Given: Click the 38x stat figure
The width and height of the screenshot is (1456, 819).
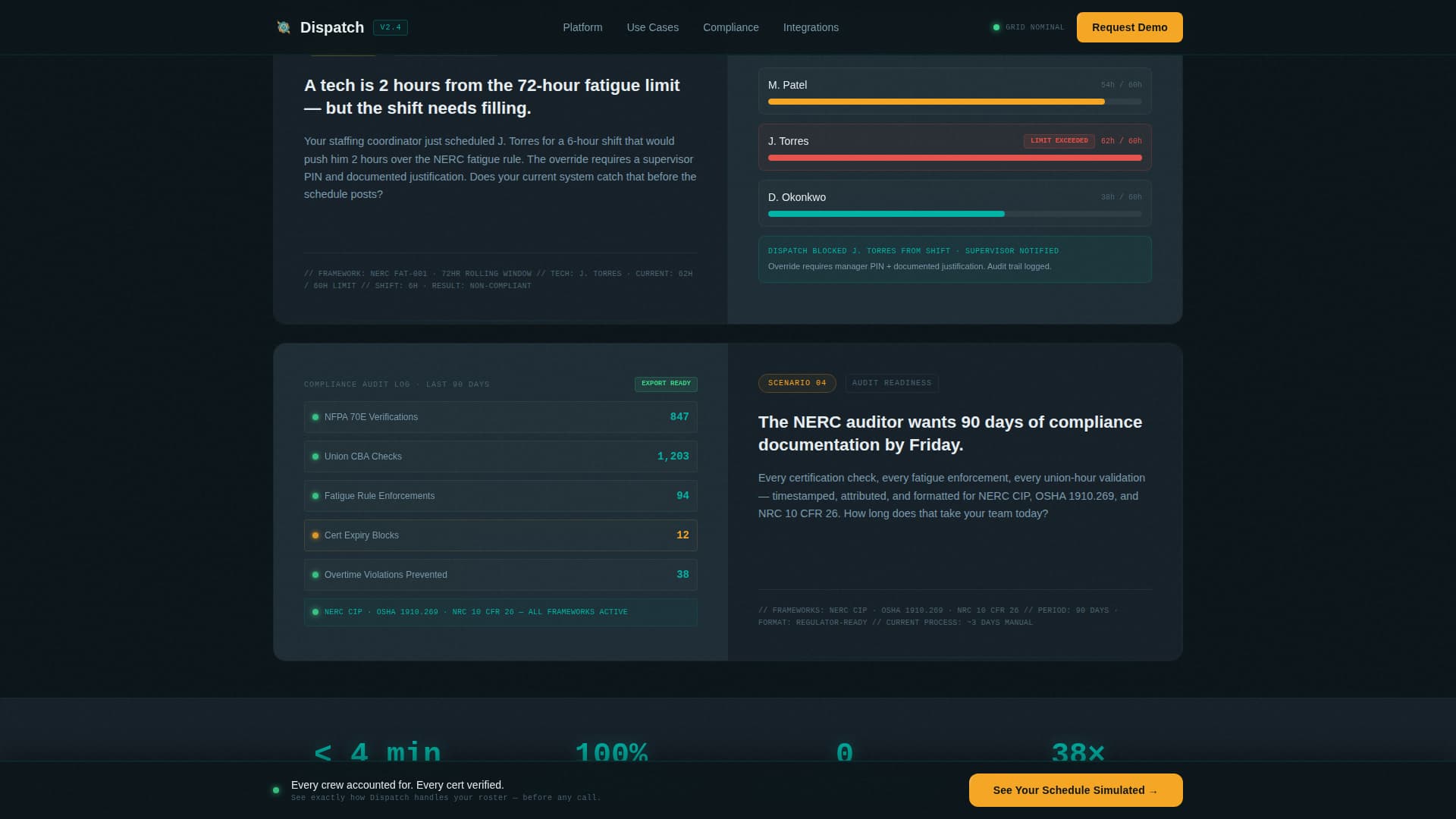Looking at the screenshot, I should pyautogui.click(x=1078, y=752).
